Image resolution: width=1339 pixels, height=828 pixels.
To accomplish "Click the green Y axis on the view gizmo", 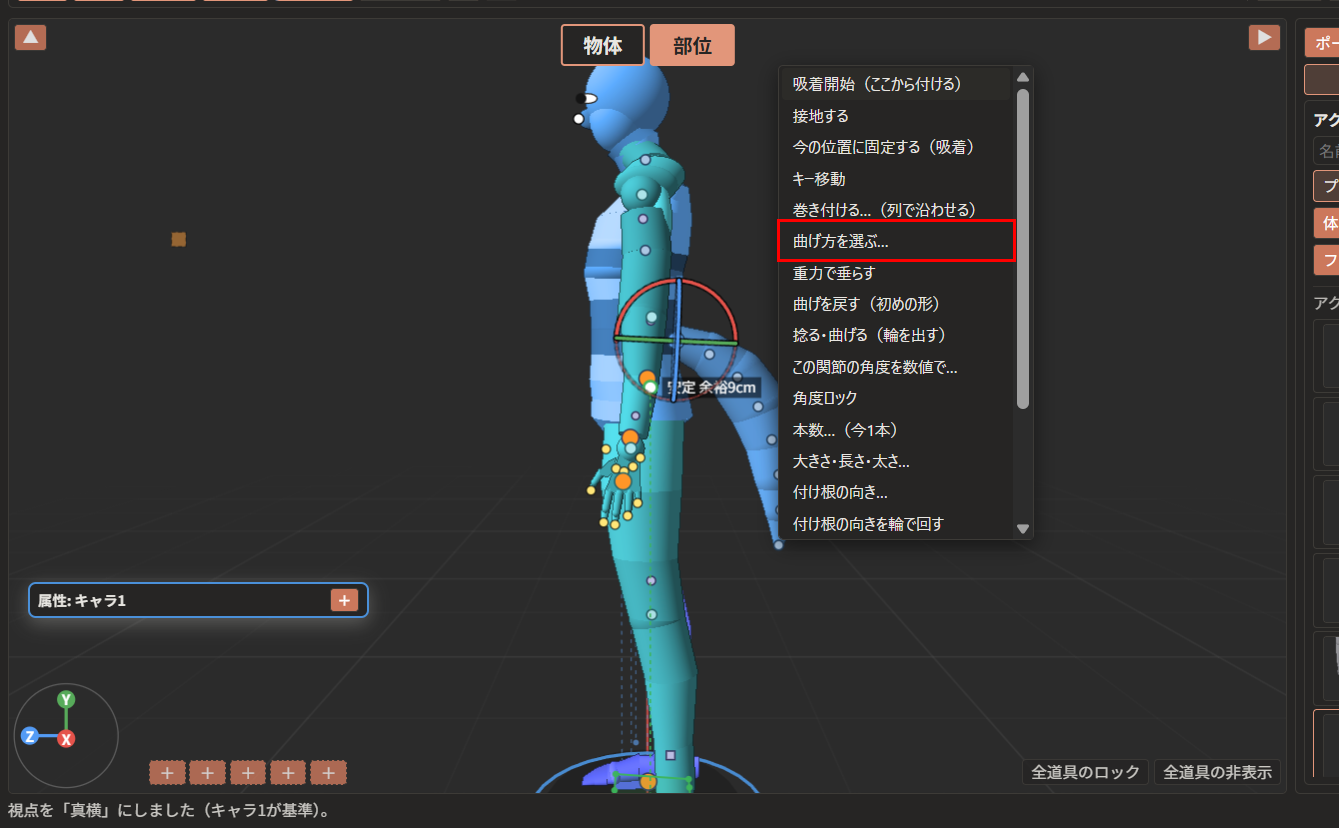I will 66,699.
